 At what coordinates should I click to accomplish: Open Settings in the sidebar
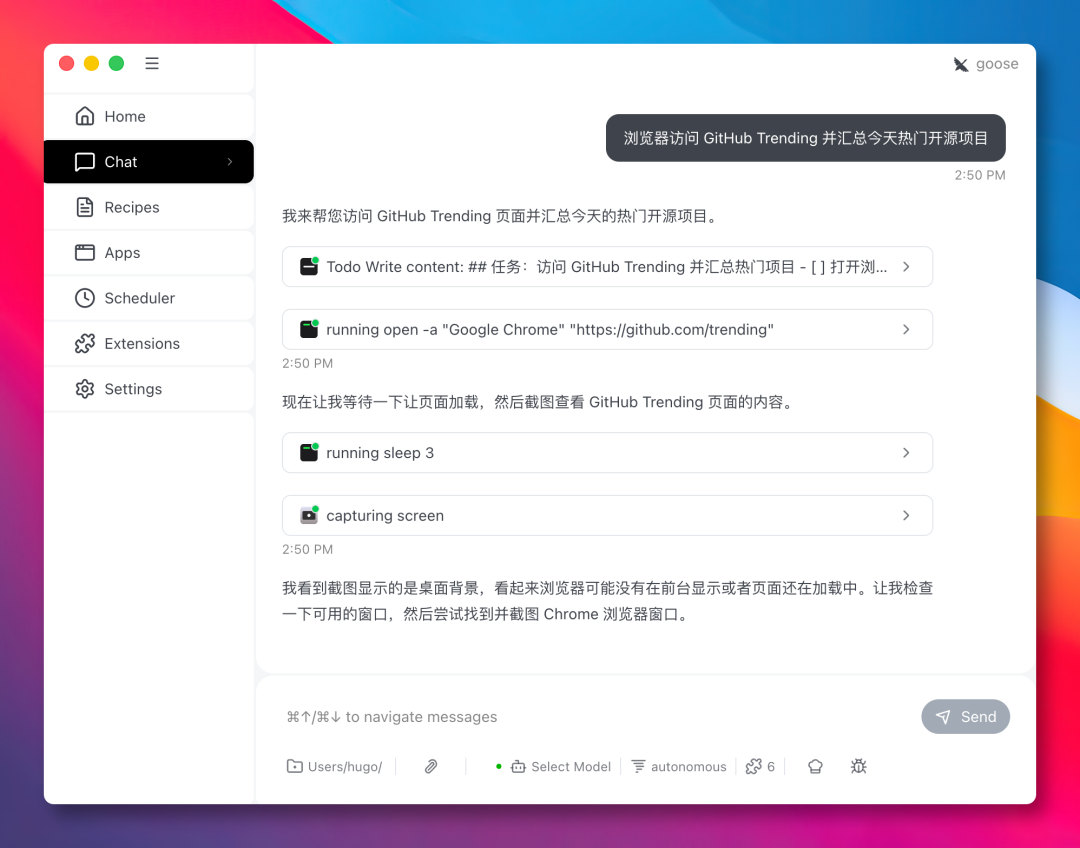pos(132,389)
